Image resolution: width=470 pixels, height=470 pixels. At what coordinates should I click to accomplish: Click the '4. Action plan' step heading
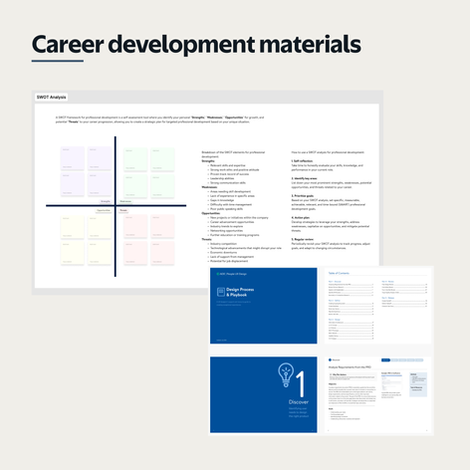click(x=301, y=217)
